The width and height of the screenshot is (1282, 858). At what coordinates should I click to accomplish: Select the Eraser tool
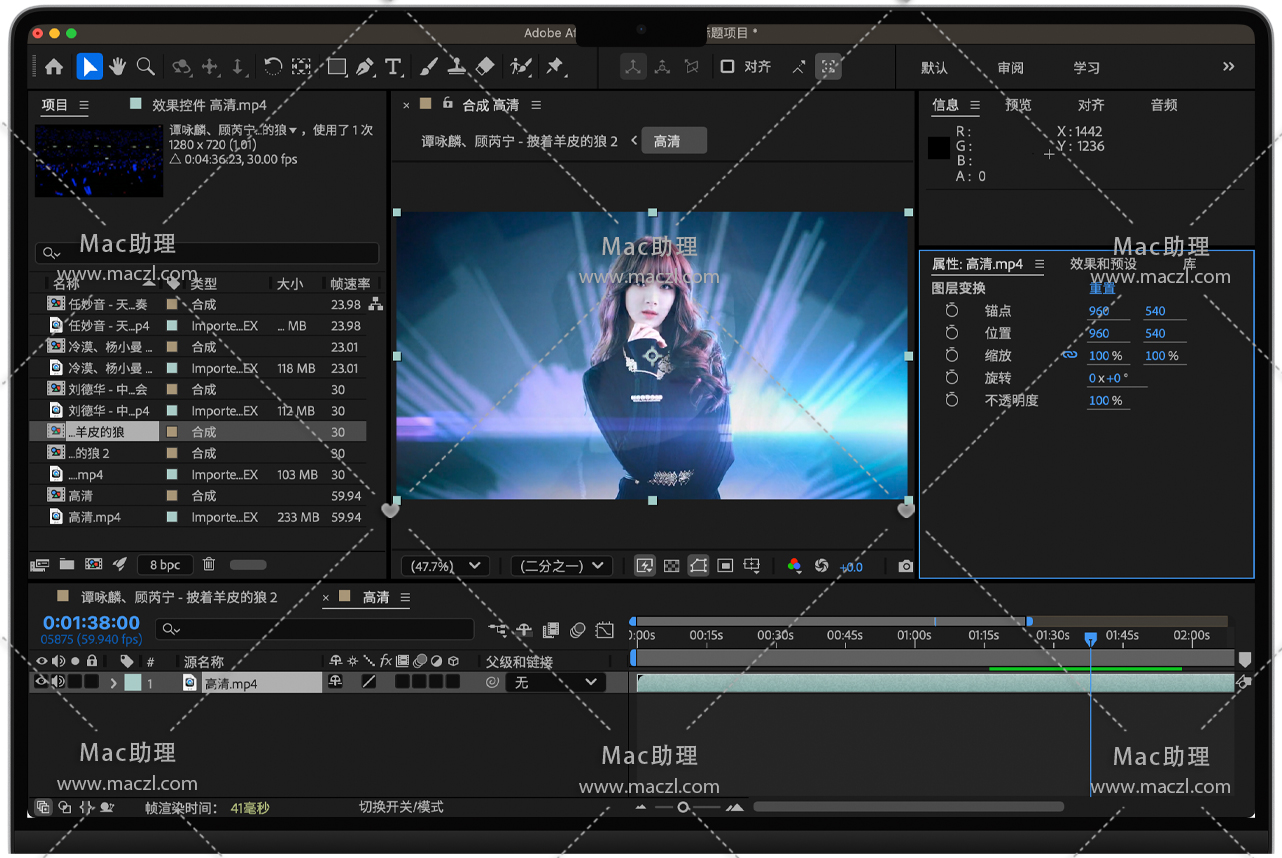point(485,67)
